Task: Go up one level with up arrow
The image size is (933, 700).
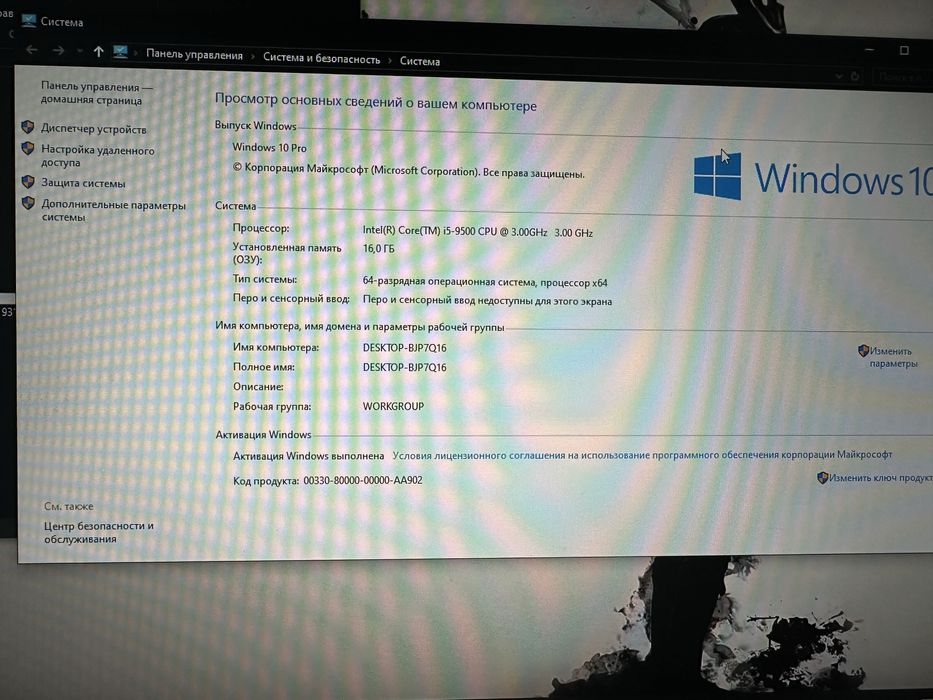Action: [x=99, y=52]
